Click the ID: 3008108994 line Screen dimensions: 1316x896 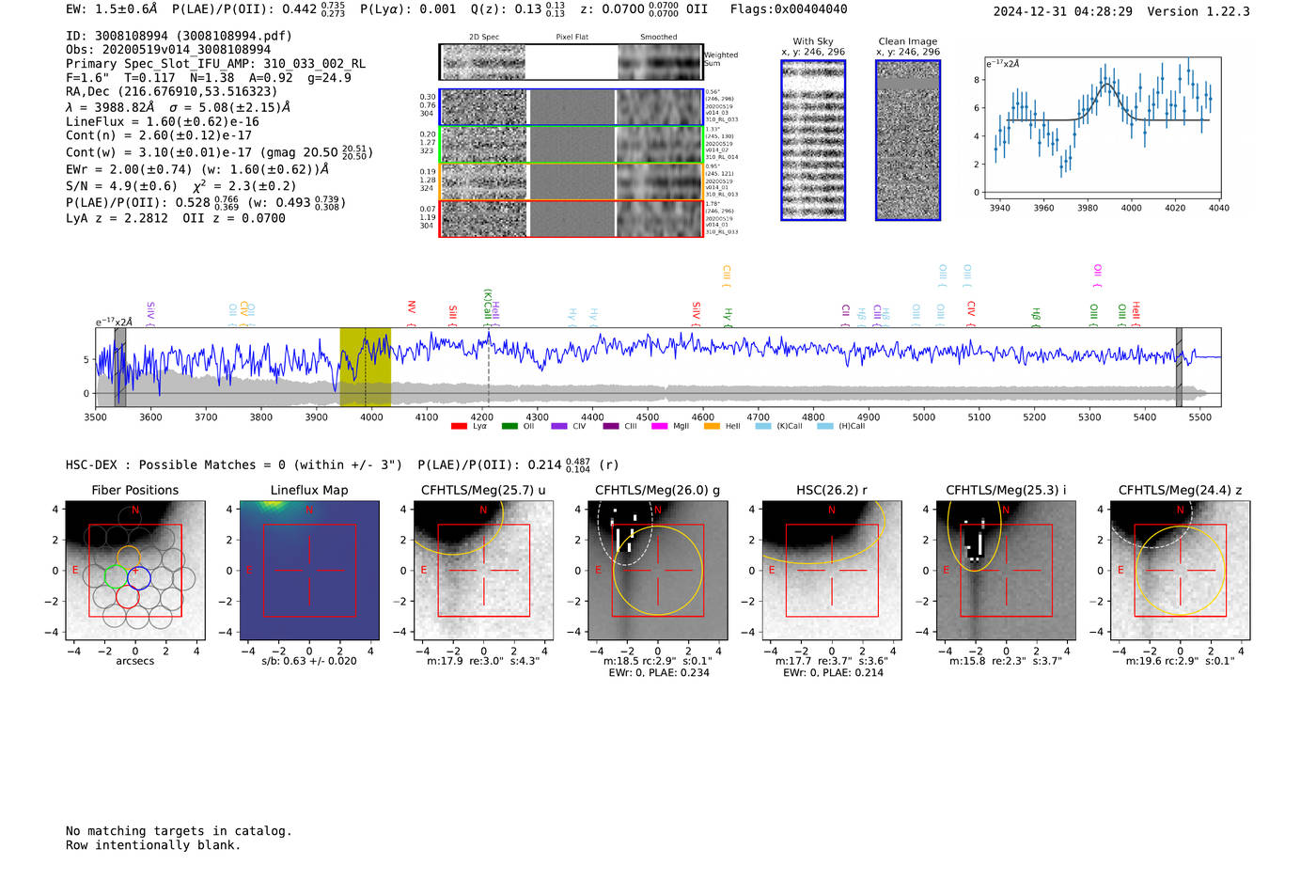point(179,36)
